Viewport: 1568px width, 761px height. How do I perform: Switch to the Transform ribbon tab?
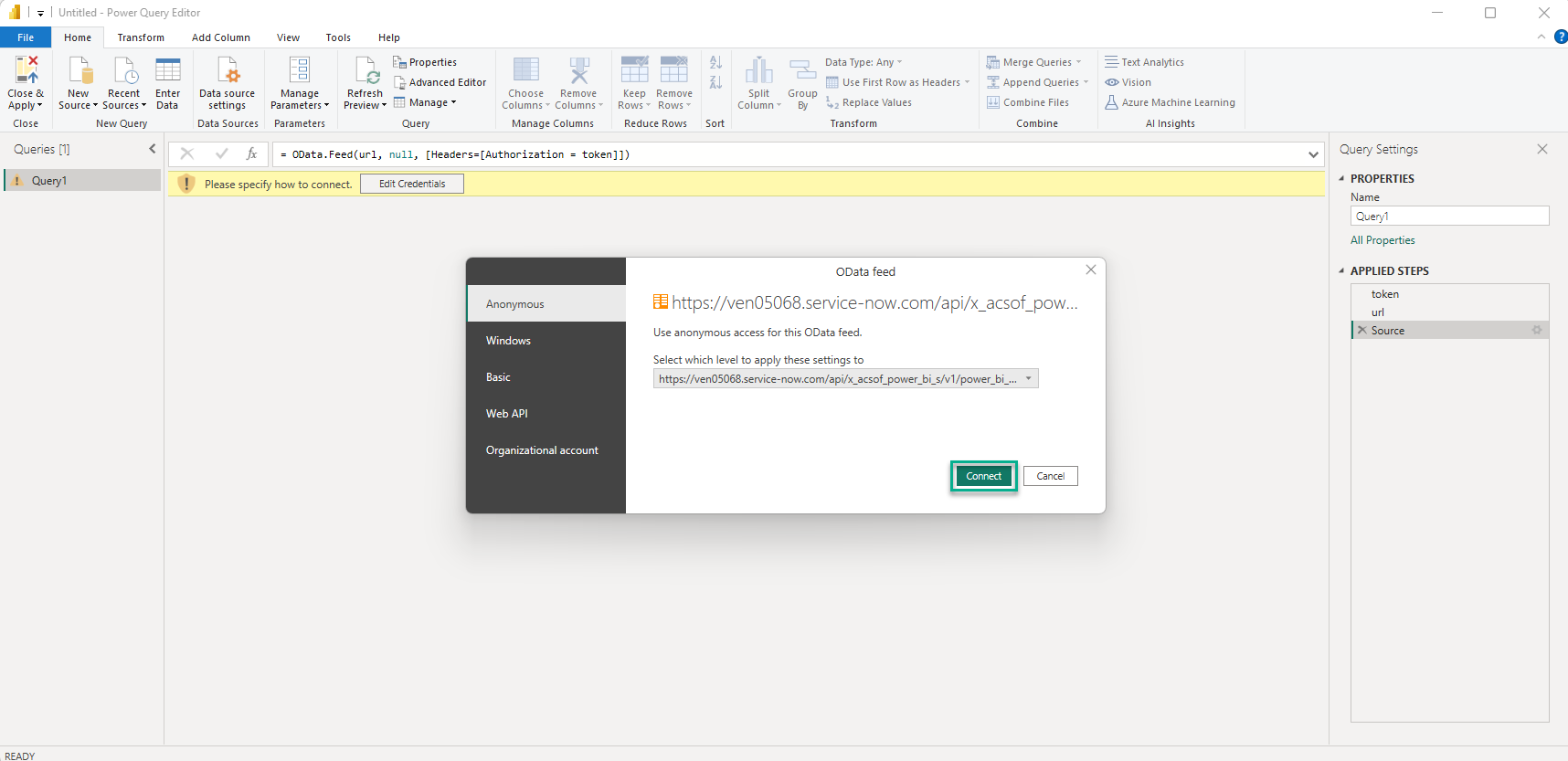pyautogui.click(x=141, y=37)
